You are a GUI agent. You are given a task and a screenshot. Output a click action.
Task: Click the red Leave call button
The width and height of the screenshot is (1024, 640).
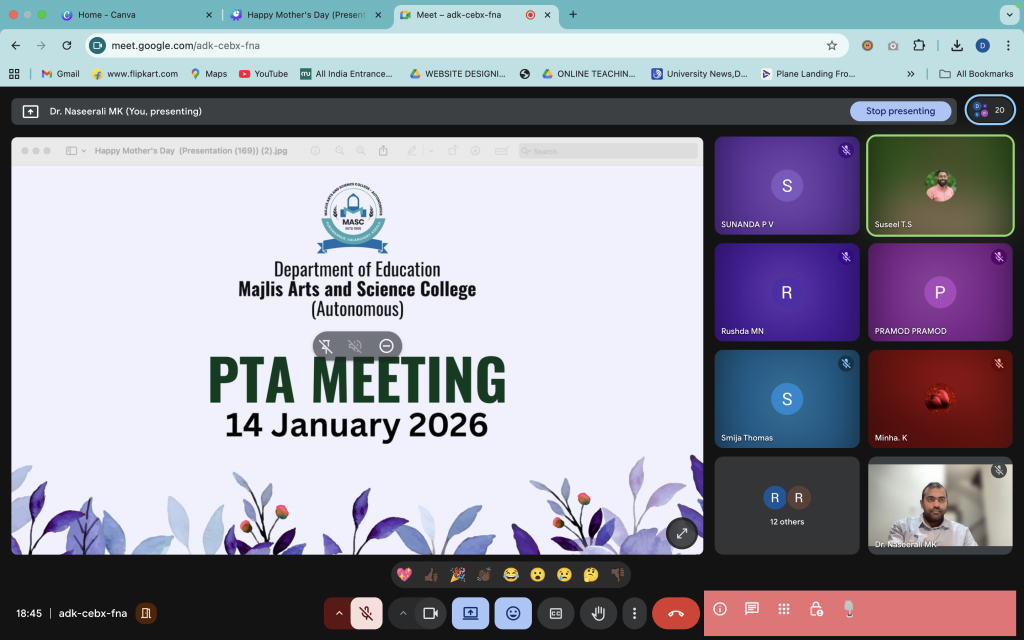(x=676, y=613)
